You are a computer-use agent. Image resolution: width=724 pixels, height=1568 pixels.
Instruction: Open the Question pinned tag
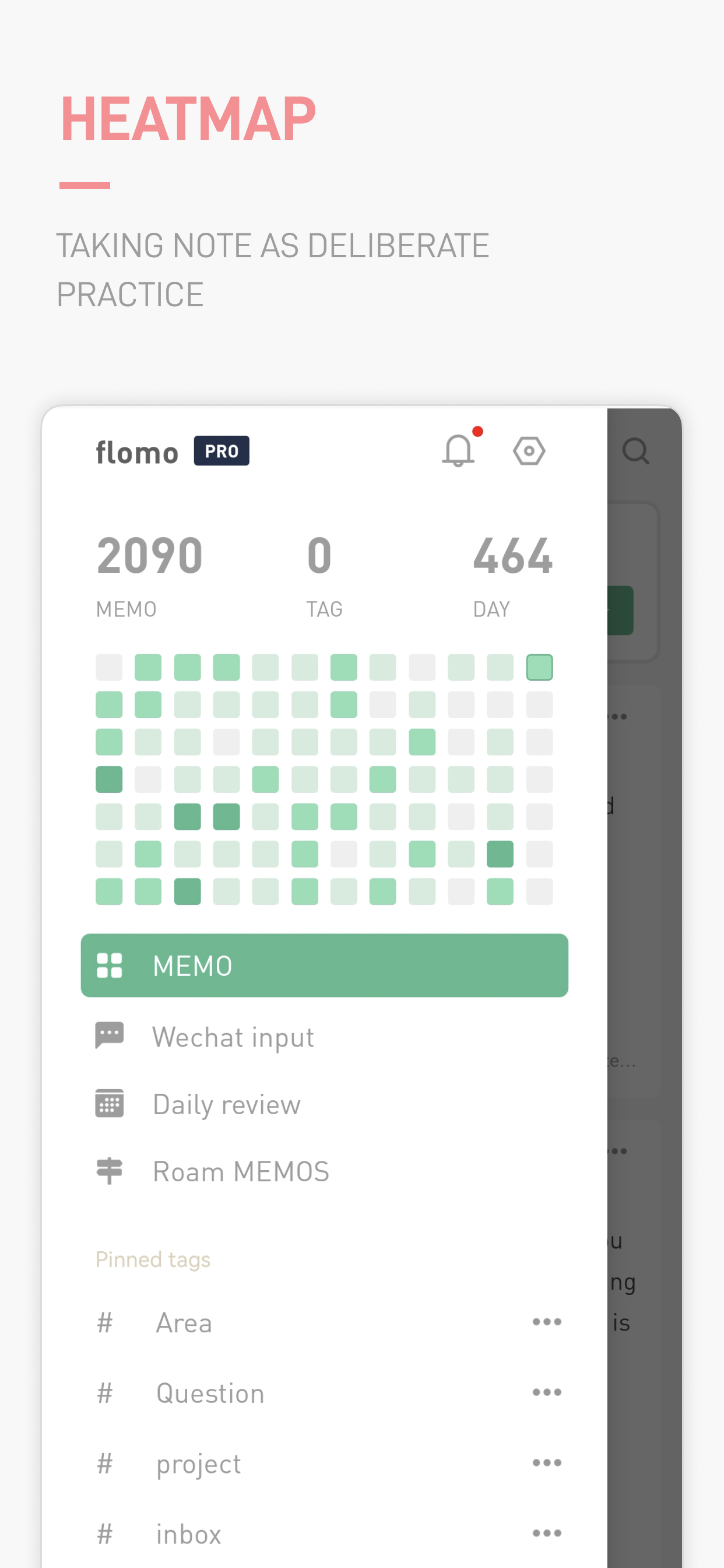click(x=210, y=1394)
